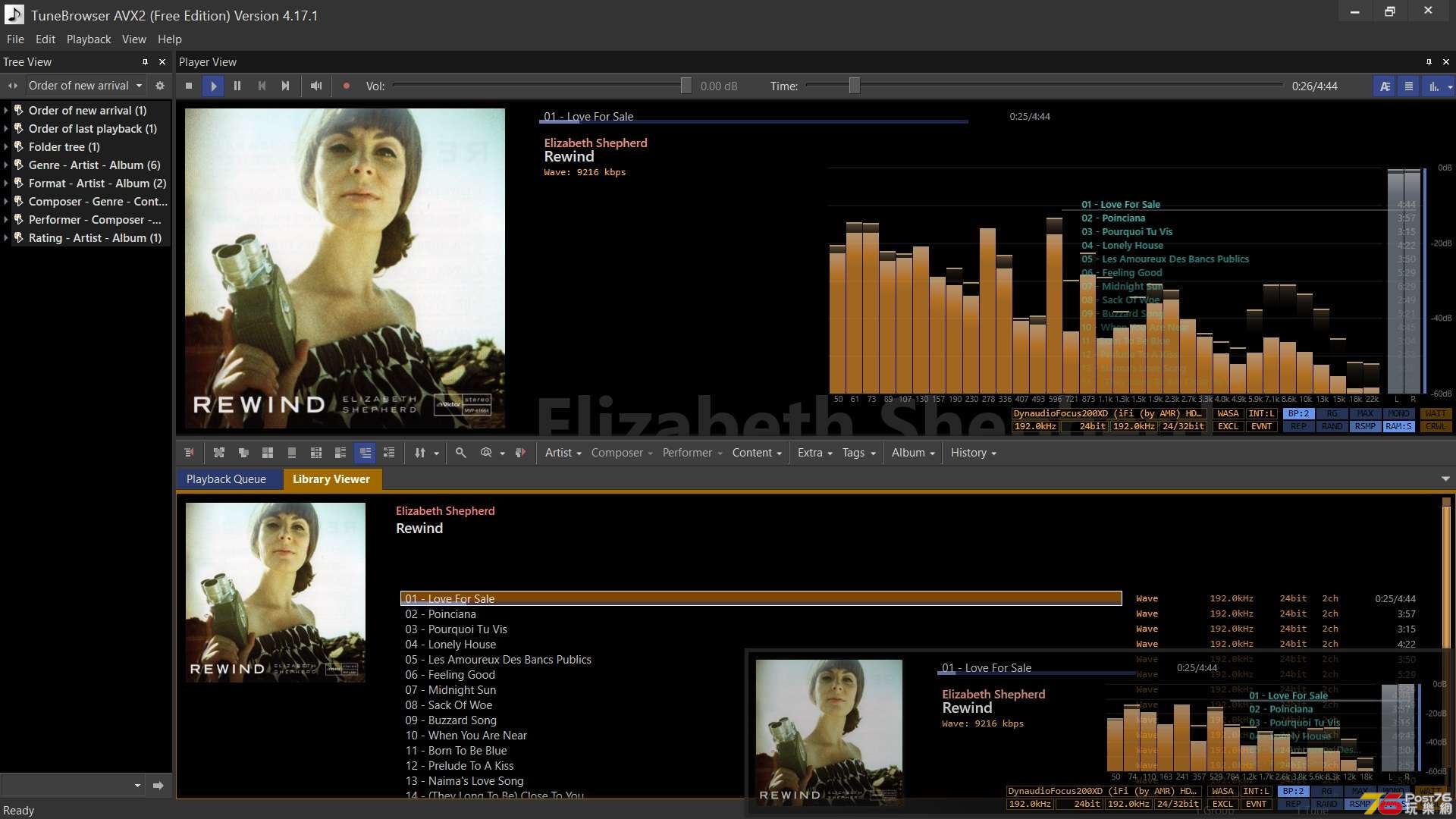The height and width of the screenshot is (819, 1456).
Task: Select the compact detail list view icon
Action: (x=389, y=453)
